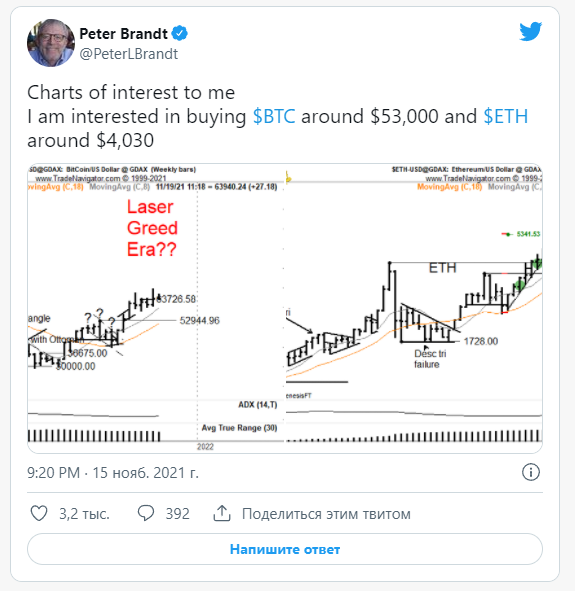Click the 'Laser Greed Era??' chart annotation
This screenshot has width=575, height=591.
(x=152, y=228)
